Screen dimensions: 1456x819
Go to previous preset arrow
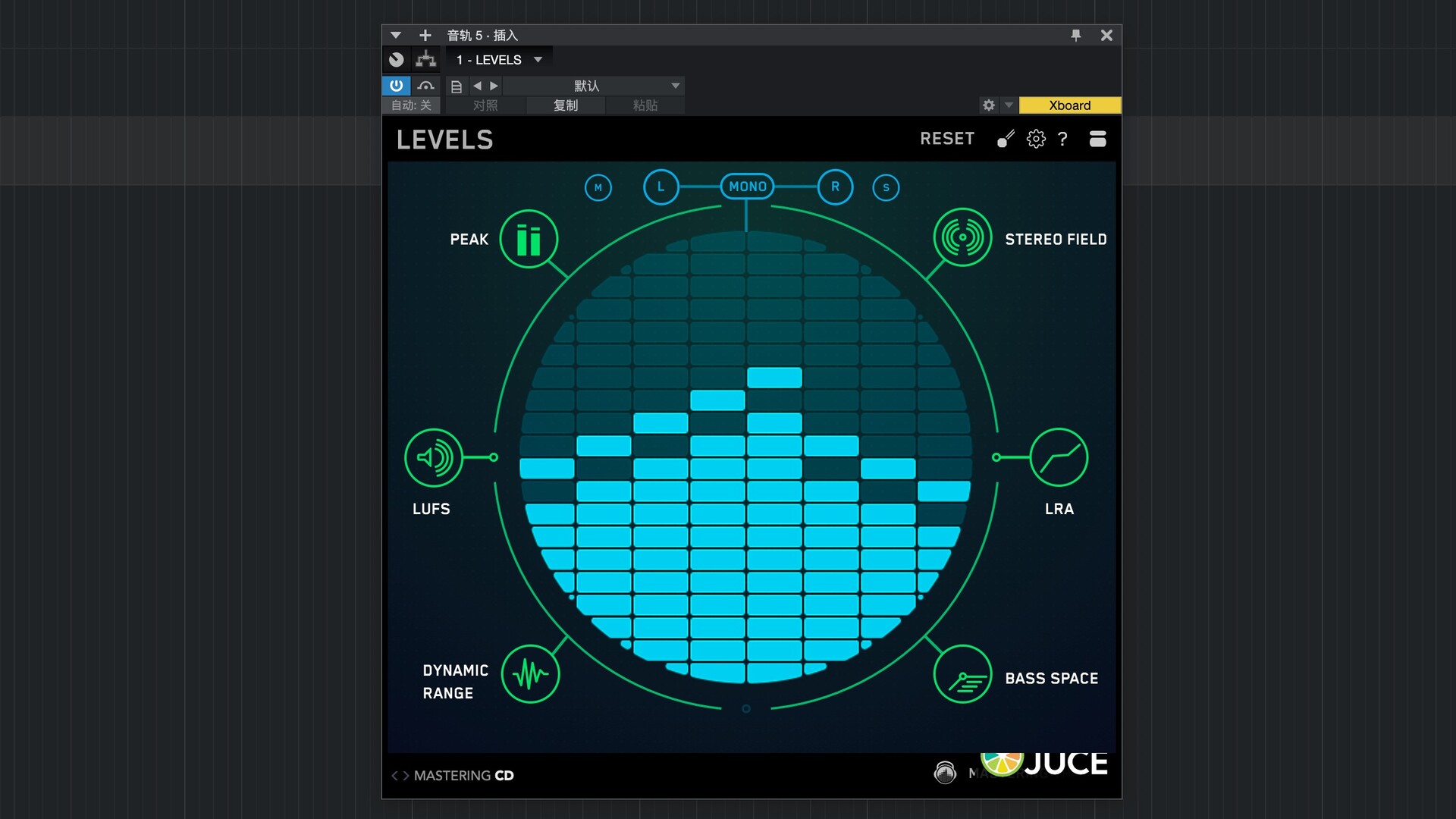(x=394, y=775)
